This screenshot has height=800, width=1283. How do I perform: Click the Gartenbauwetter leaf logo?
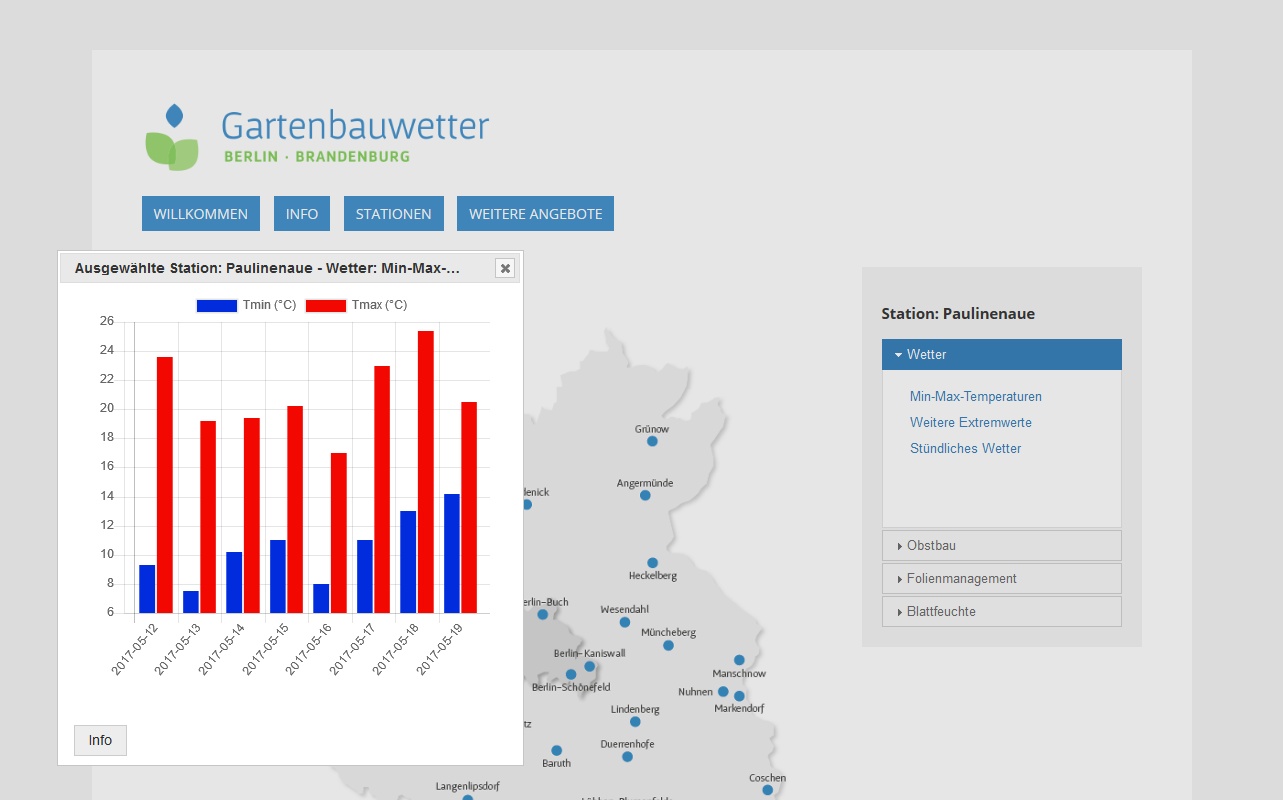[173, 137]
